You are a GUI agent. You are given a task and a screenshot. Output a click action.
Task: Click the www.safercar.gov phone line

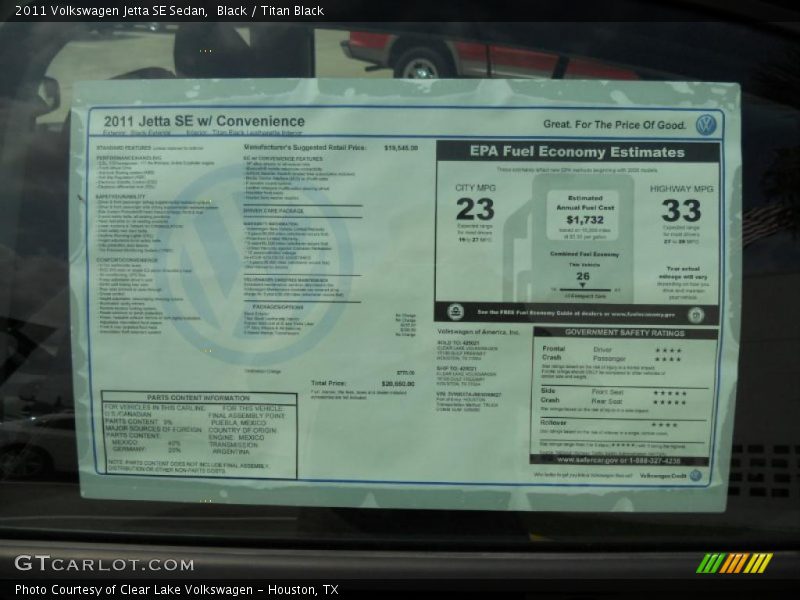tap(618, 460)
